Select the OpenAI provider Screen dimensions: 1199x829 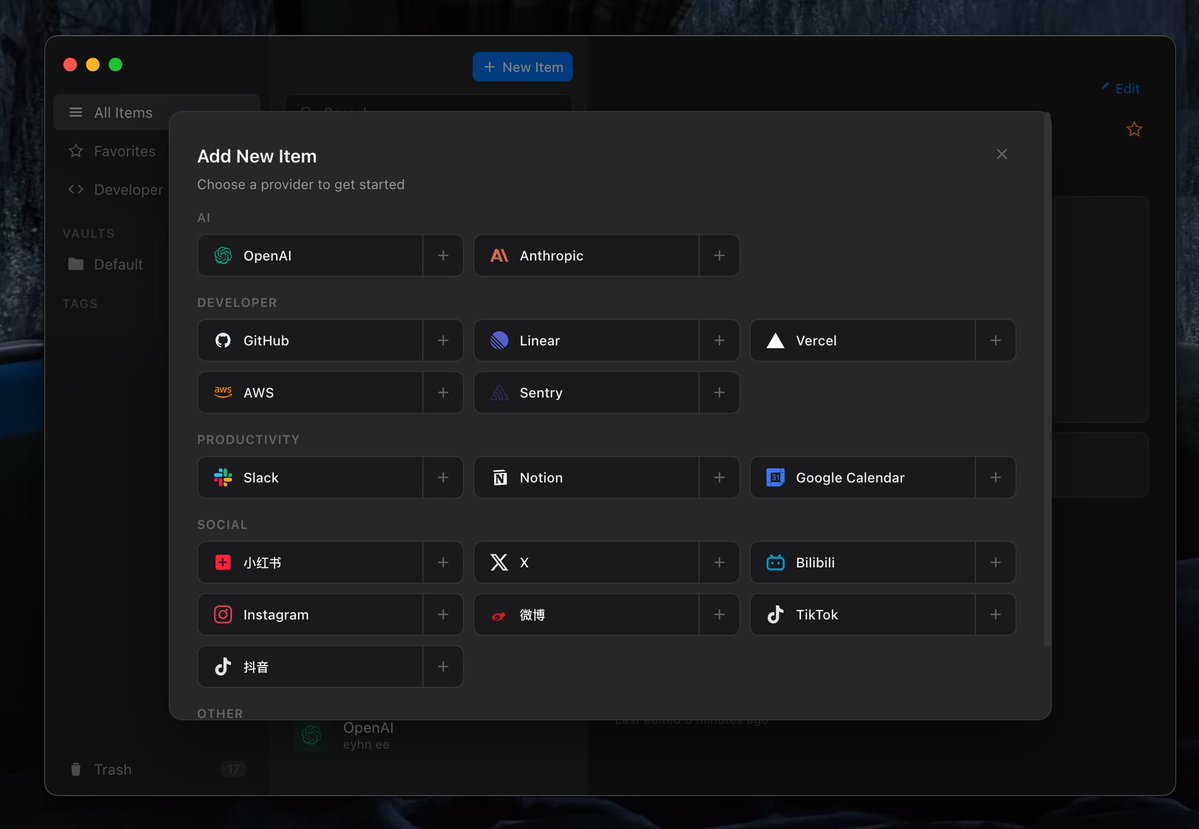click(310, 255)
